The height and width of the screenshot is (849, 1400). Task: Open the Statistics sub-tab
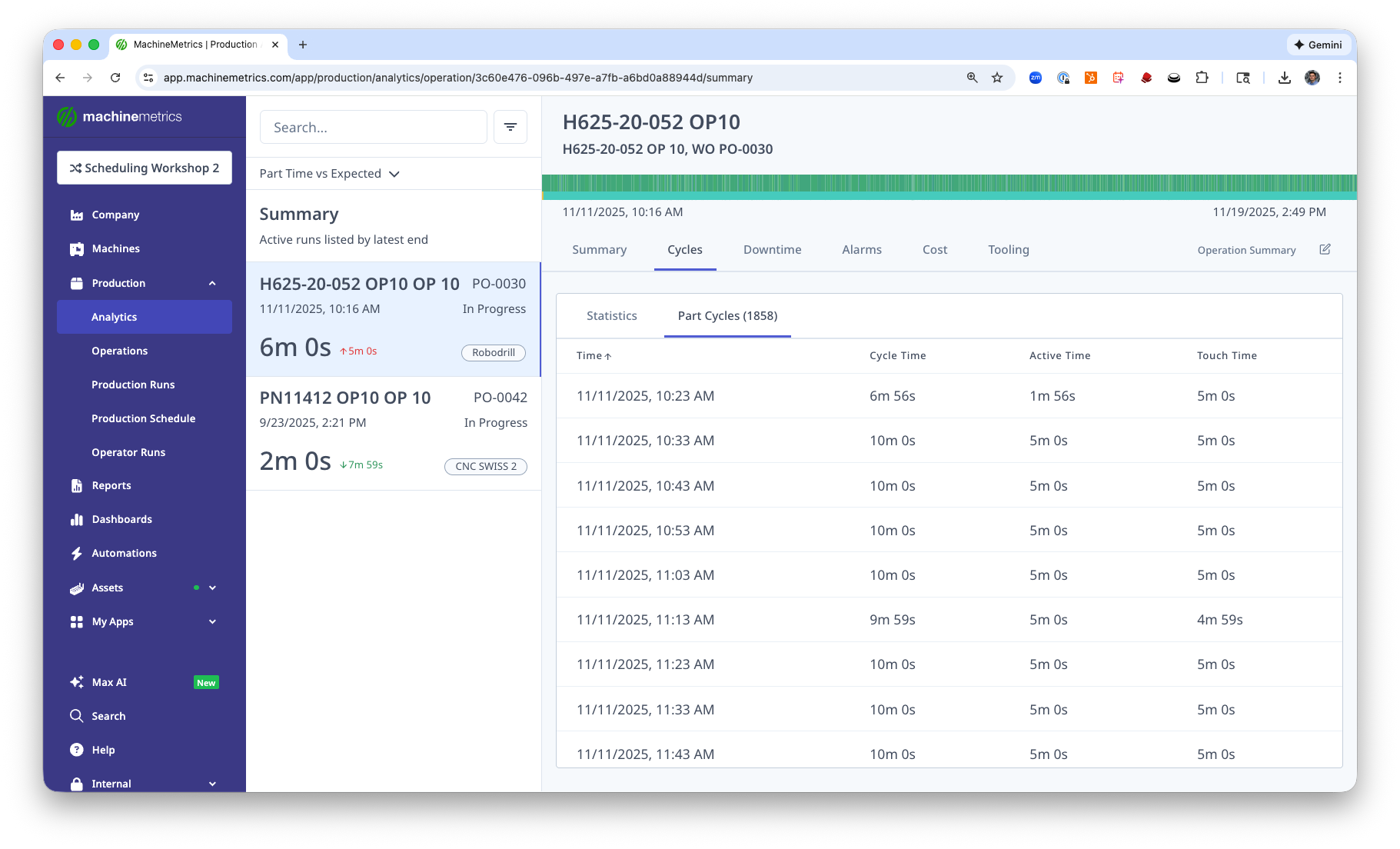click(x=611, y=316)
